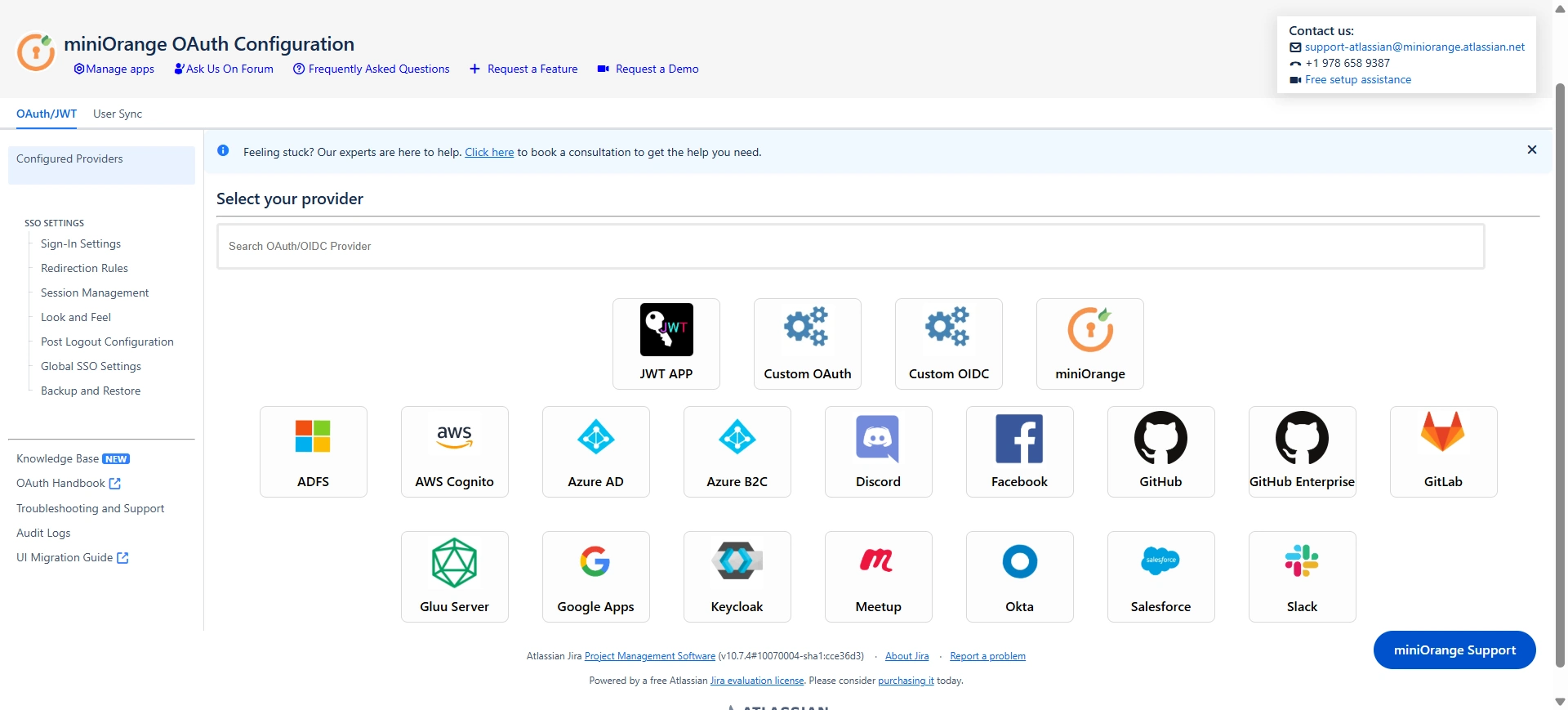This screenshot has height=710, width=1568.
Task: Select the Keycloak provider icon
Action: 737,561
